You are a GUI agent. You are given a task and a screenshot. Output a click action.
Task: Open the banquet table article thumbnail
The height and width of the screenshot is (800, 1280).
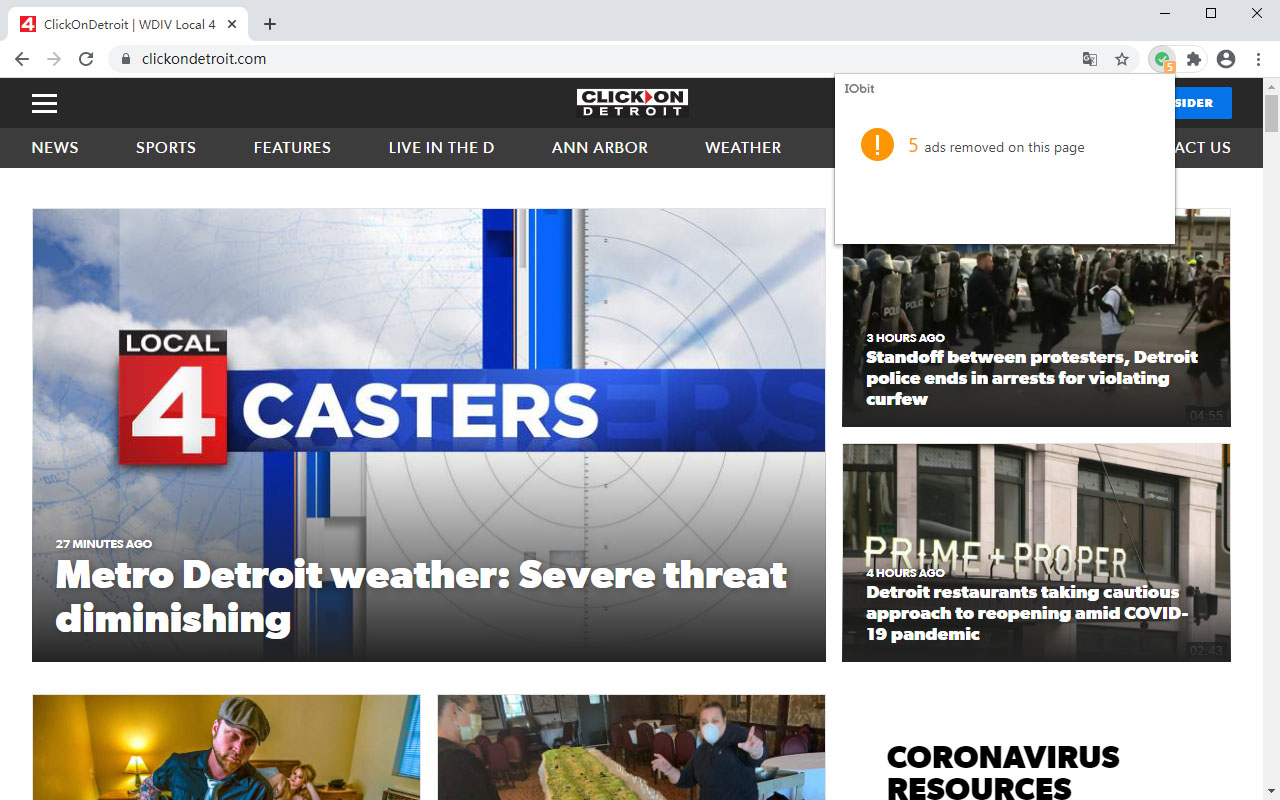(632, 747)
